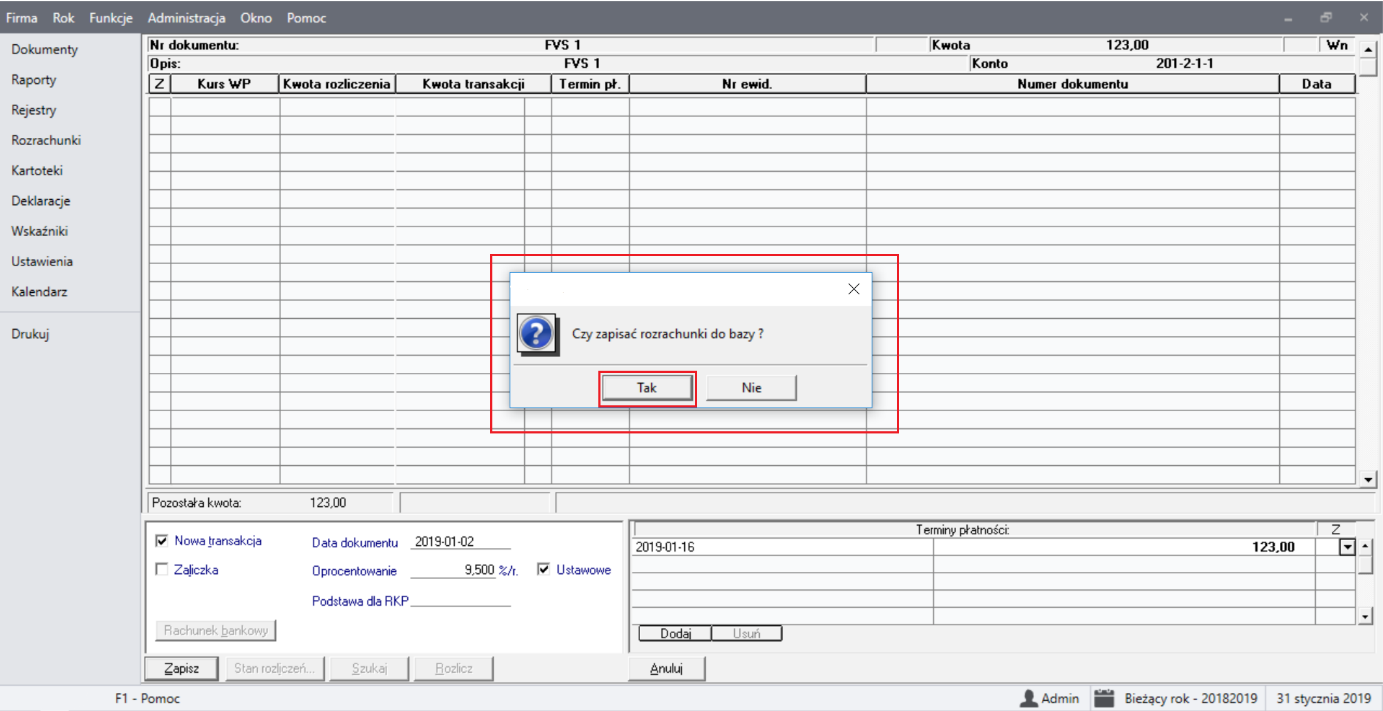The image size is (1383, 711).
Task: Open the Firma menu
Action: [22, 18]
